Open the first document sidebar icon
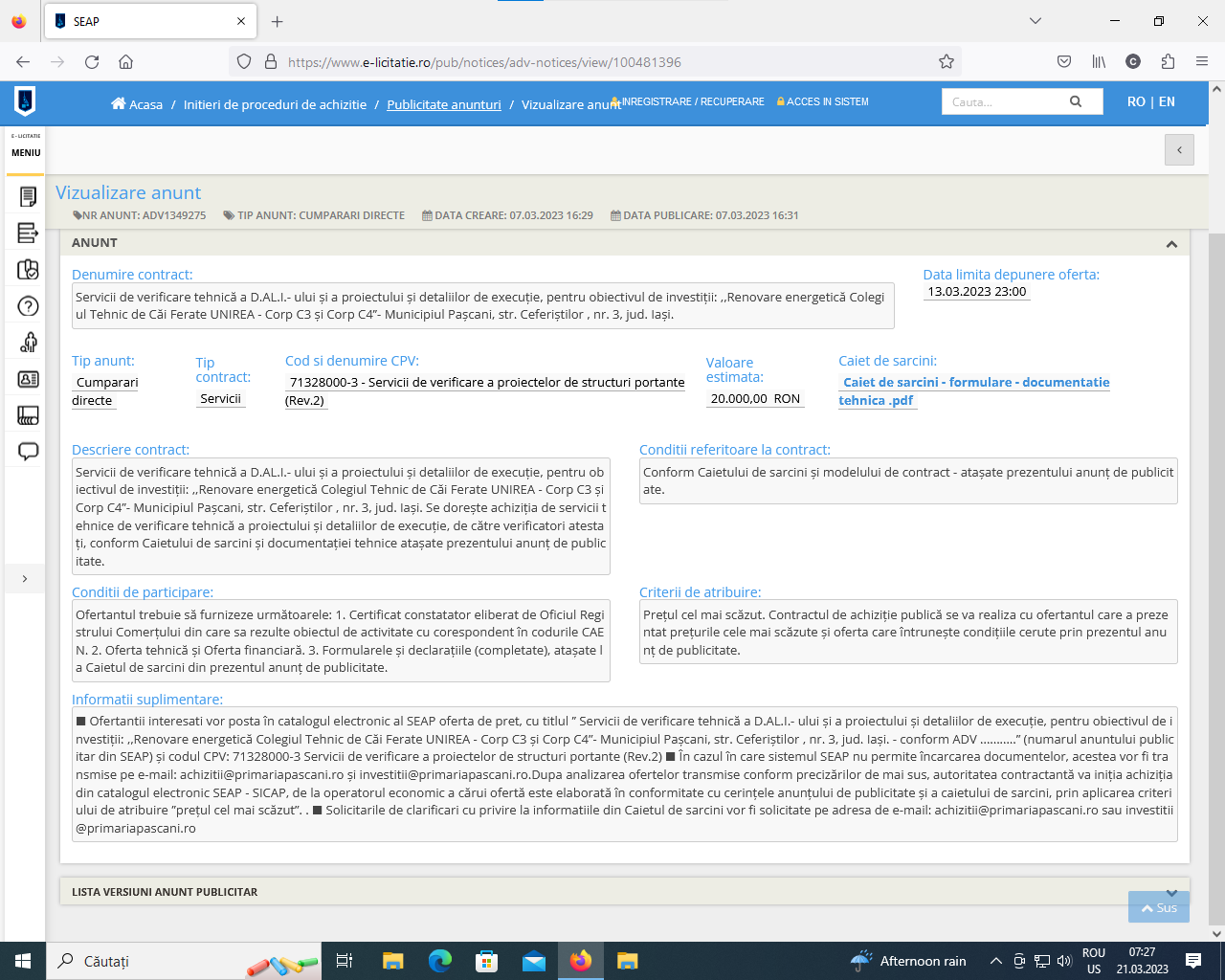Image resolution: width=1225 pixels, height=980 pixels. tap(28, 196)
